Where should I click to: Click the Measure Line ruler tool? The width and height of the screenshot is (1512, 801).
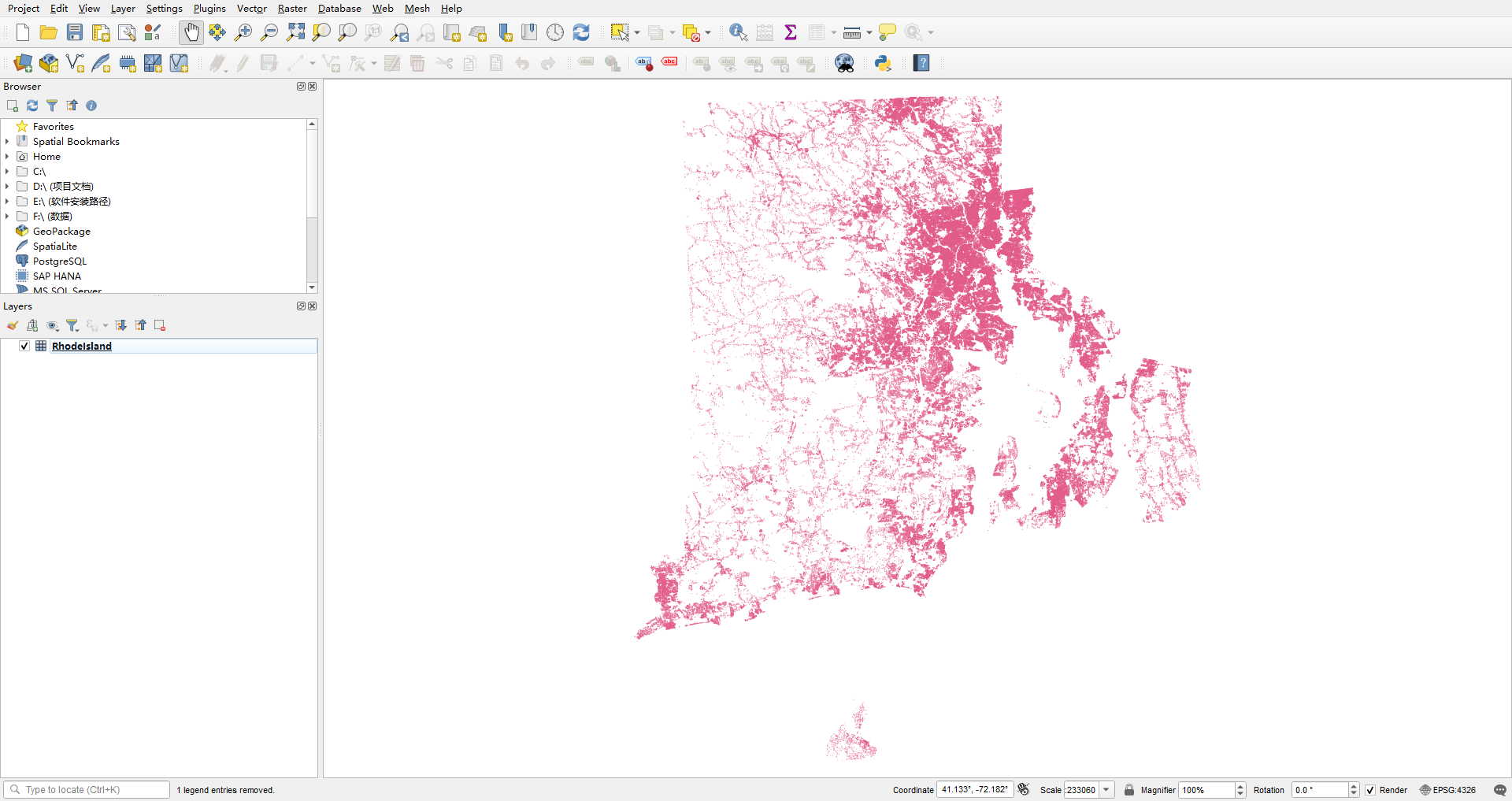pos(851,32)
